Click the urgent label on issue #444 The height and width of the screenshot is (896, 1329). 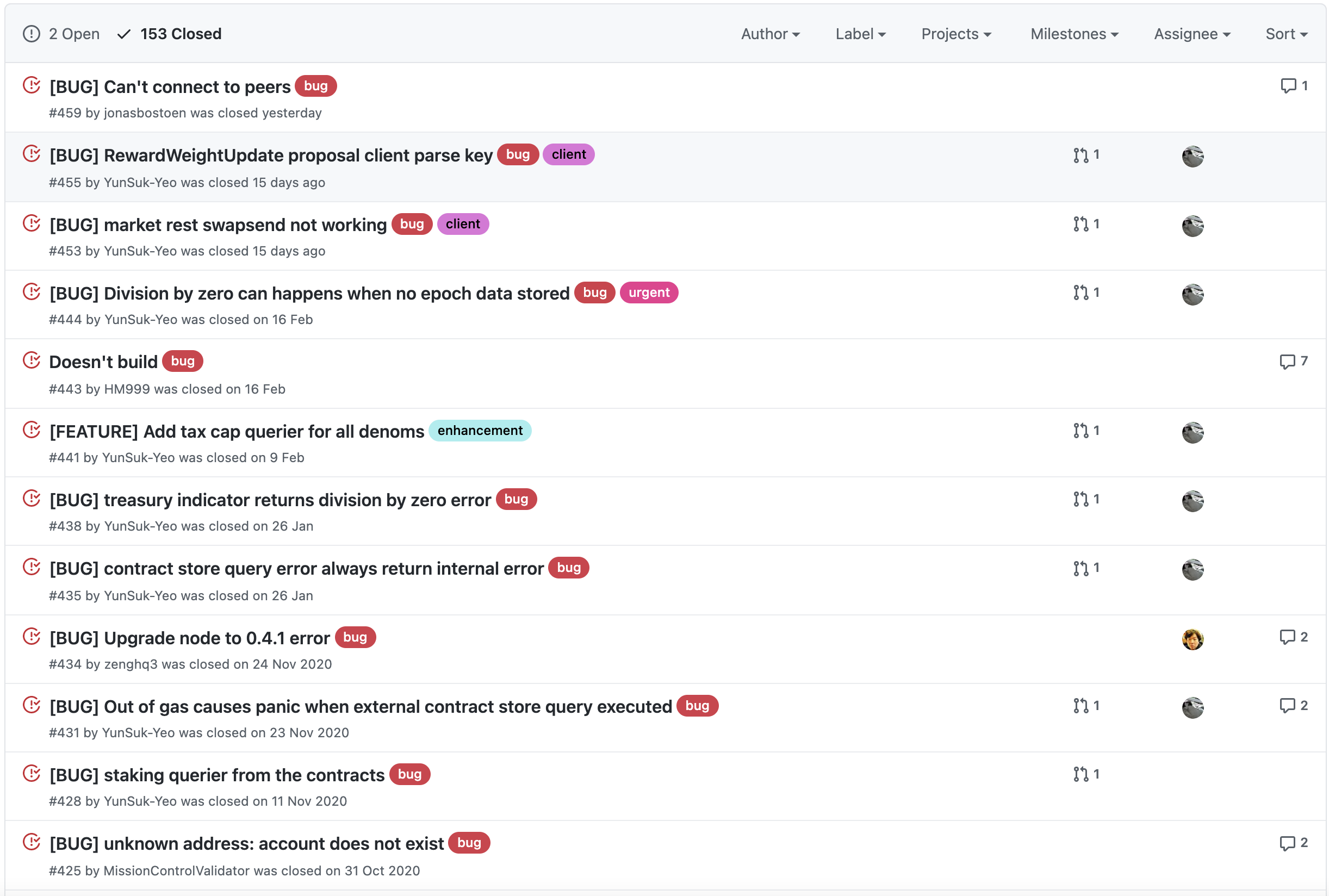pyautogui.click(x=649, y=293)
